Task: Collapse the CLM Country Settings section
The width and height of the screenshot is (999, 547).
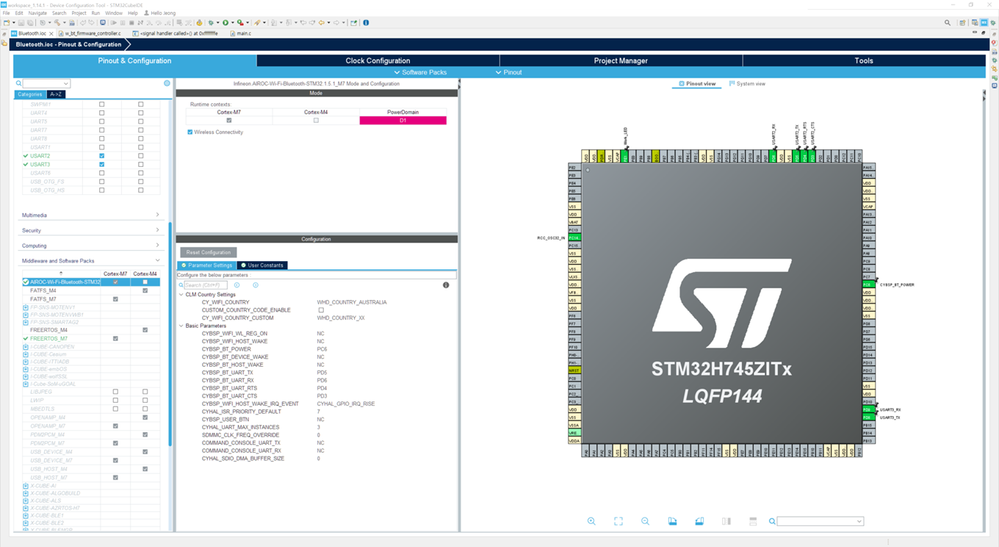Action: (x=180, y=295)
